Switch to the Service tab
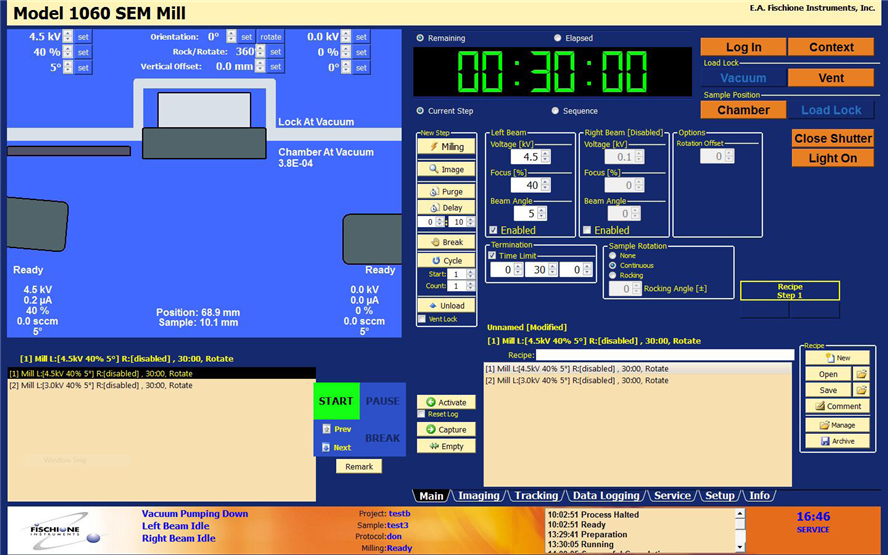 click(x=672, y=496)
